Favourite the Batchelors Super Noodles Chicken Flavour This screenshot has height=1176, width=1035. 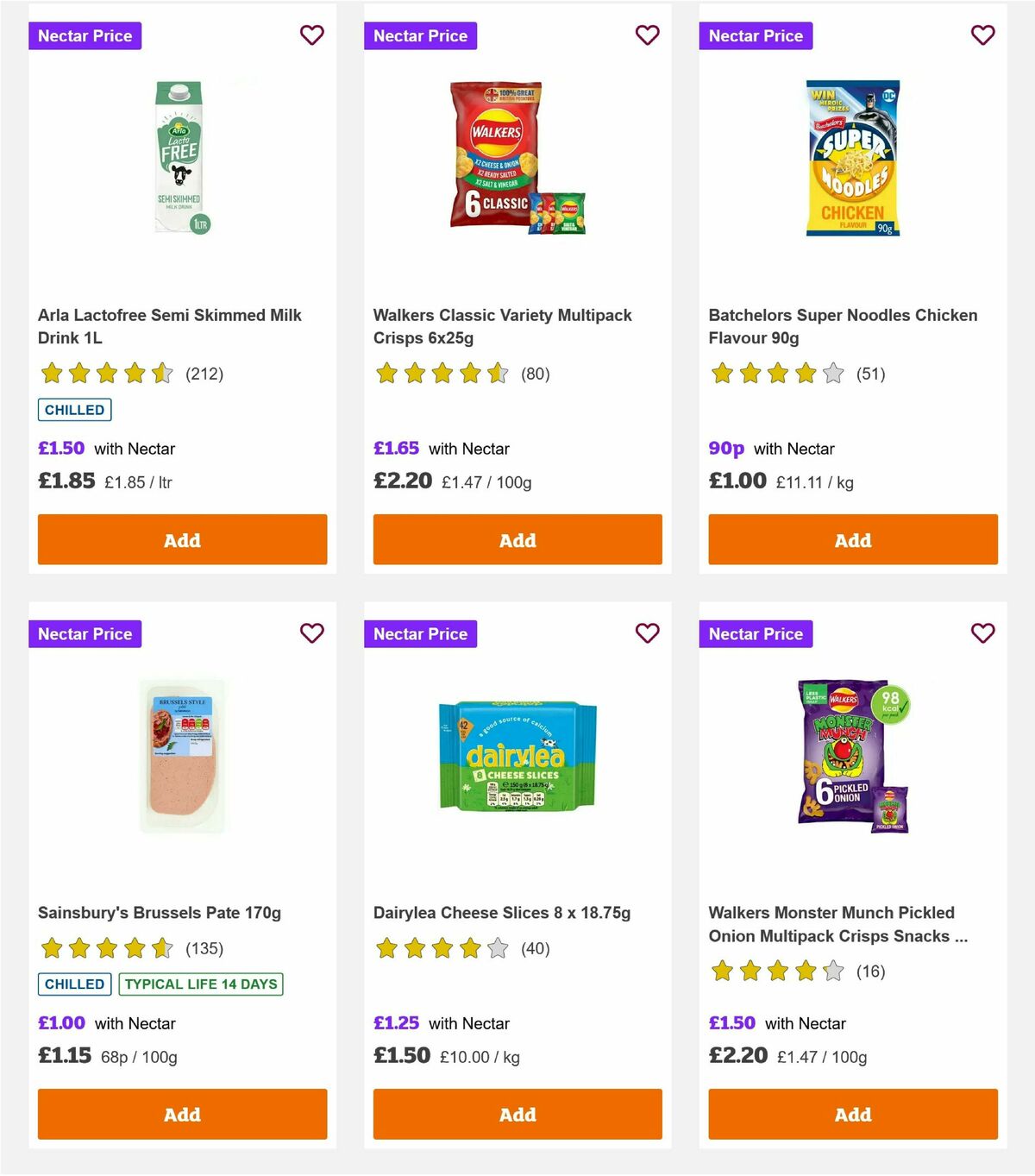click(x=982, y=35)
